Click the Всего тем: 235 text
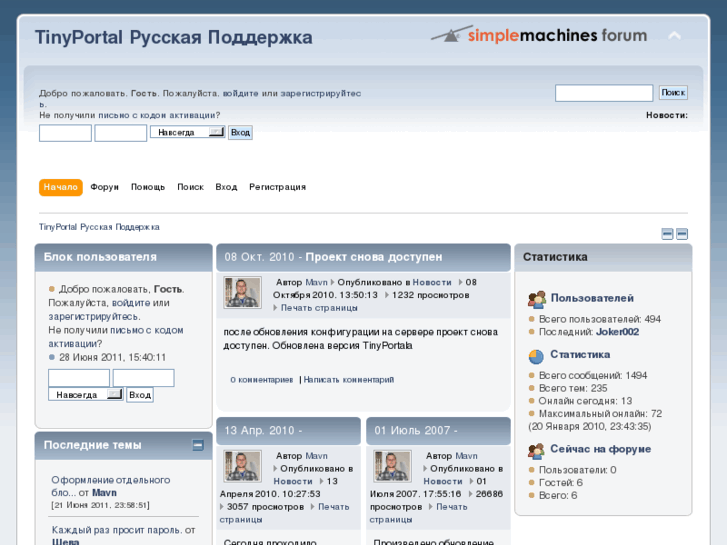 point(573,388)
